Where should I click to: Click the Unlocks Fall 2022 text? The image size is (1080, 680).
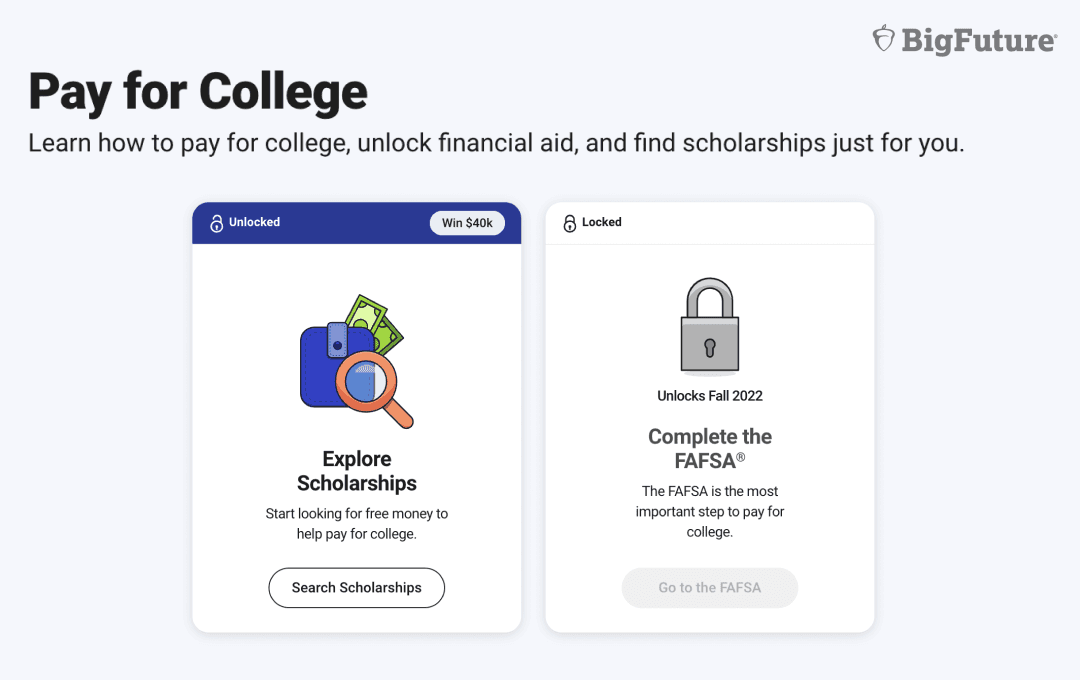click(710, 396)
